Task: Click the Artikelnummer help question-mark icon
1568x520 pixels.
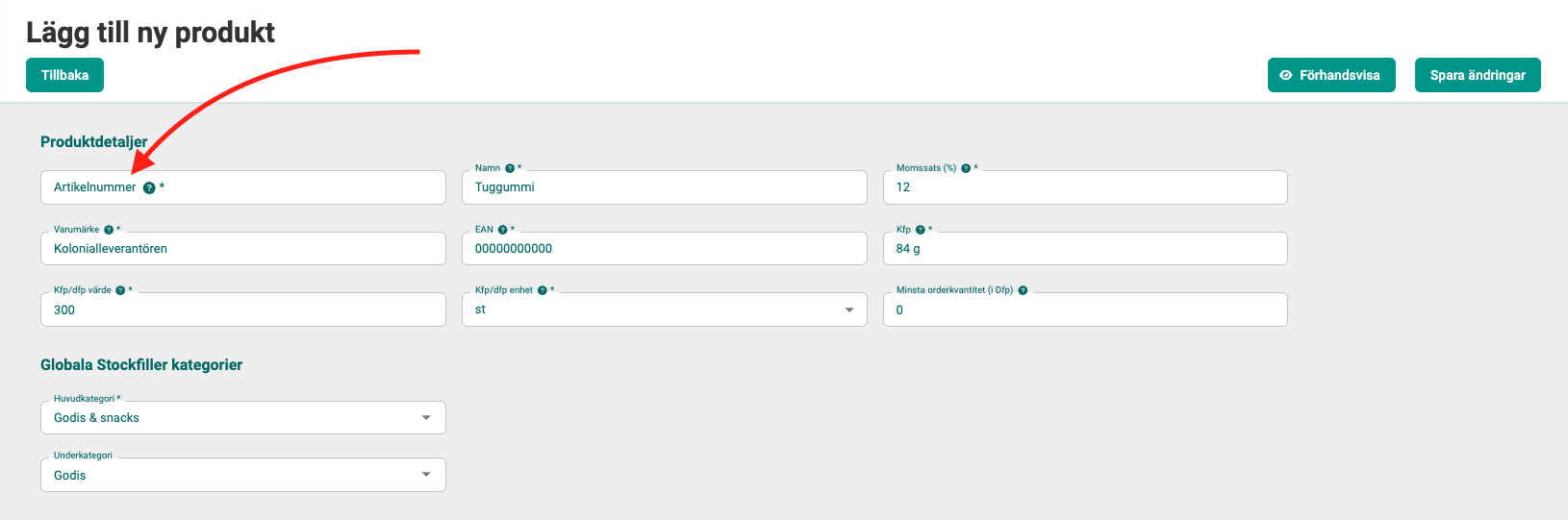Action: pyautogui.click(x=149, y=188)
